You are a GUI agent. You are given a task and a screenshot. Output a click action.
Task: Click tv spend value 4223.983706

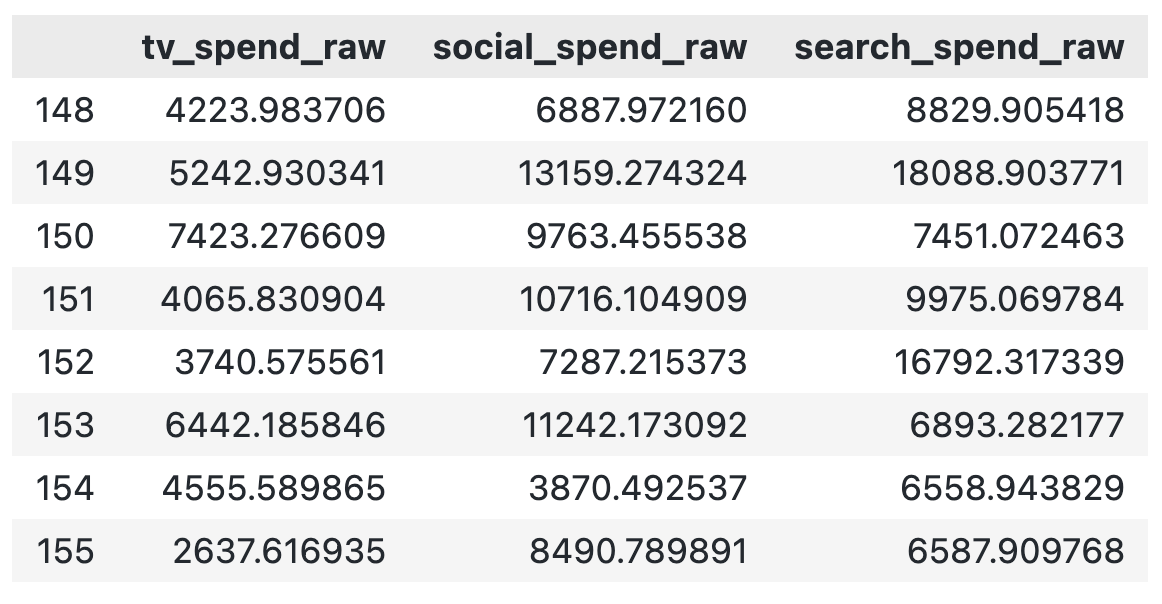coord(275,110)
